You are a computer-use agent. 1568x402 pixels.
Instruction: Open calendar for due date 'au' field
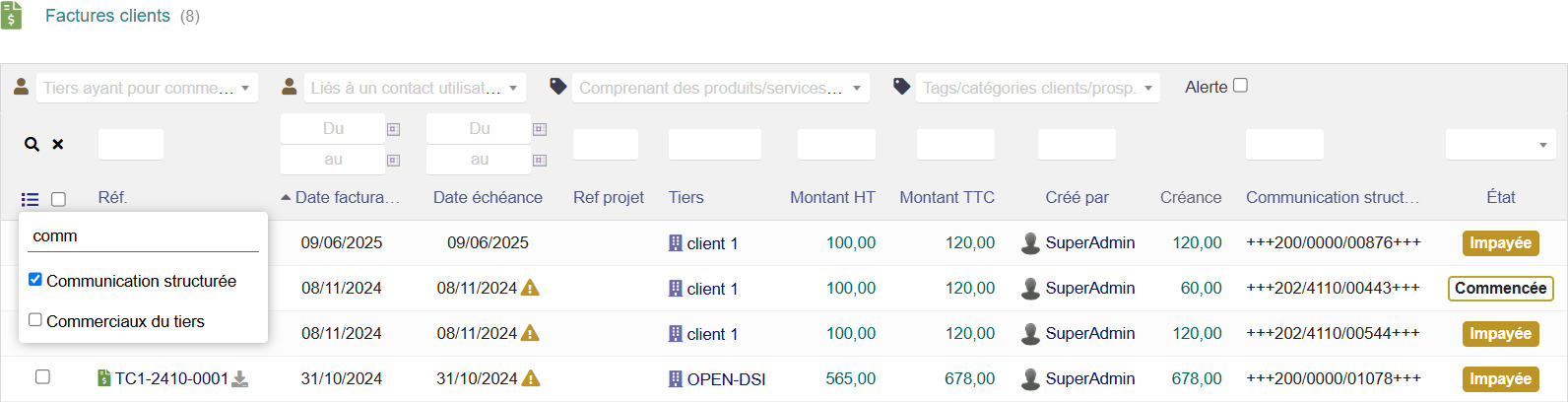[539, 160]
